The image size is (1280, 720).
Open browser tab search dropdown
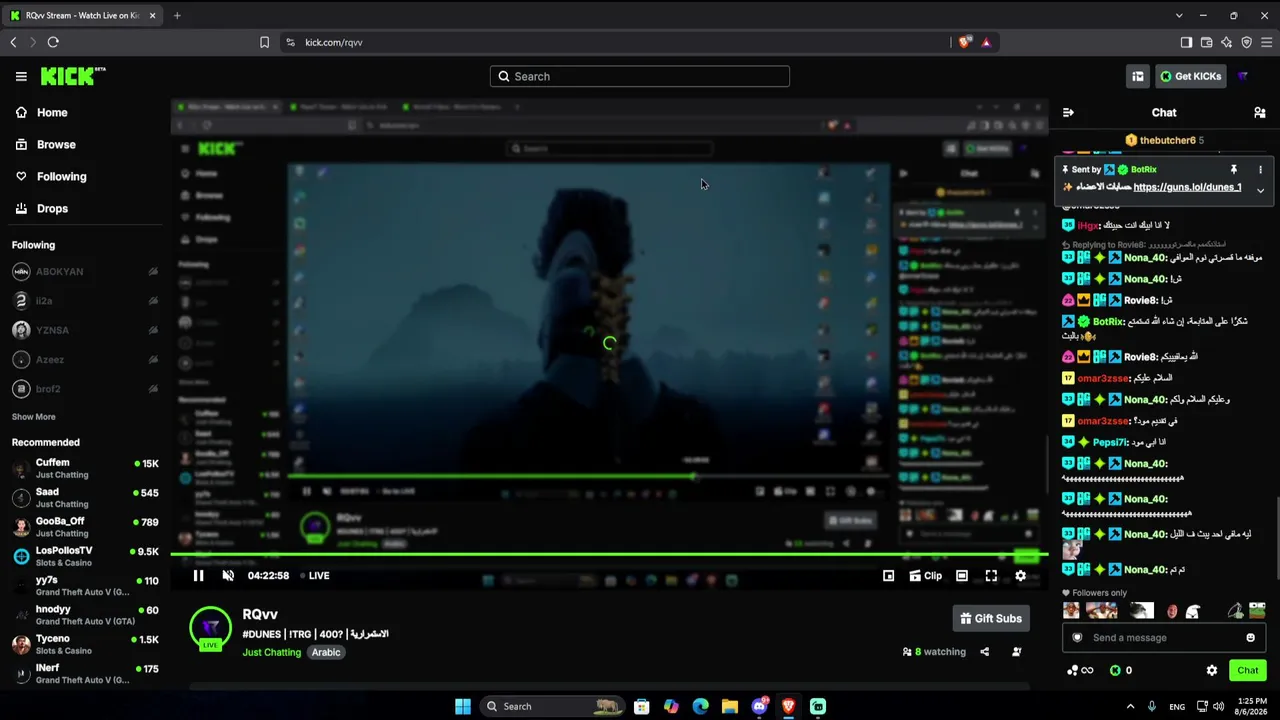pos(1179,15)
